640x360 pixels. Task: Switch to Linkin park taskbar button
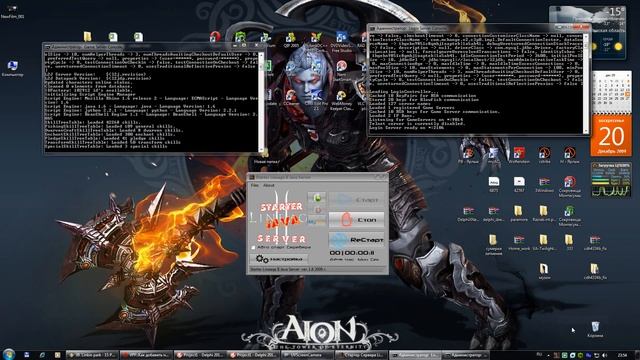pyautogui.click(x=92, y=355)
